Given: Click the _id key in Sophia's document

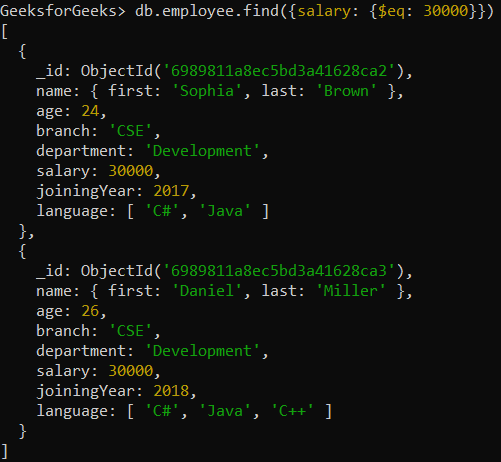Looking at the screenshot, I should (49, 71).
